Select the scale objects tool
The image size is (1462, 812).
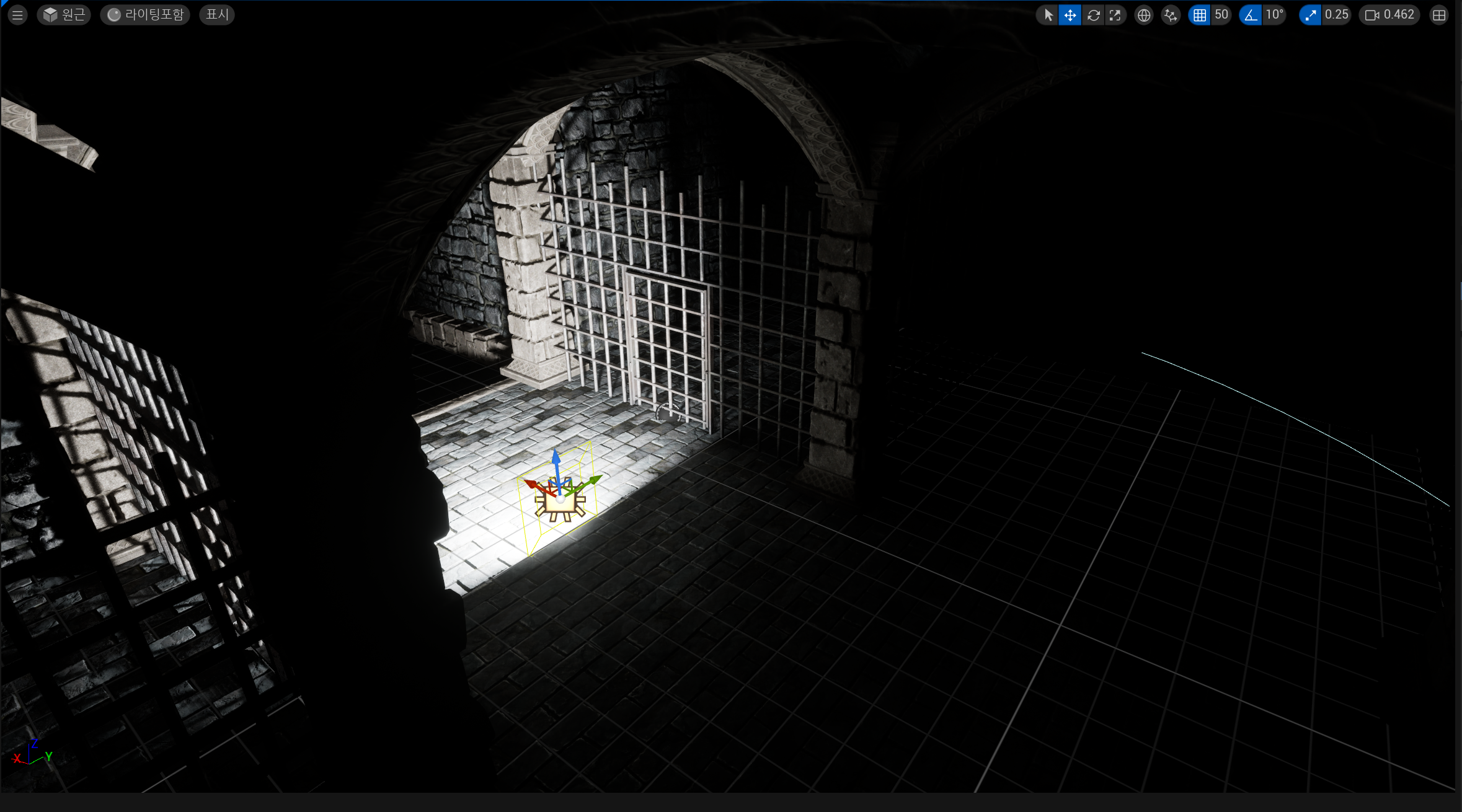pyautogui.click(x=1115, y=15)
